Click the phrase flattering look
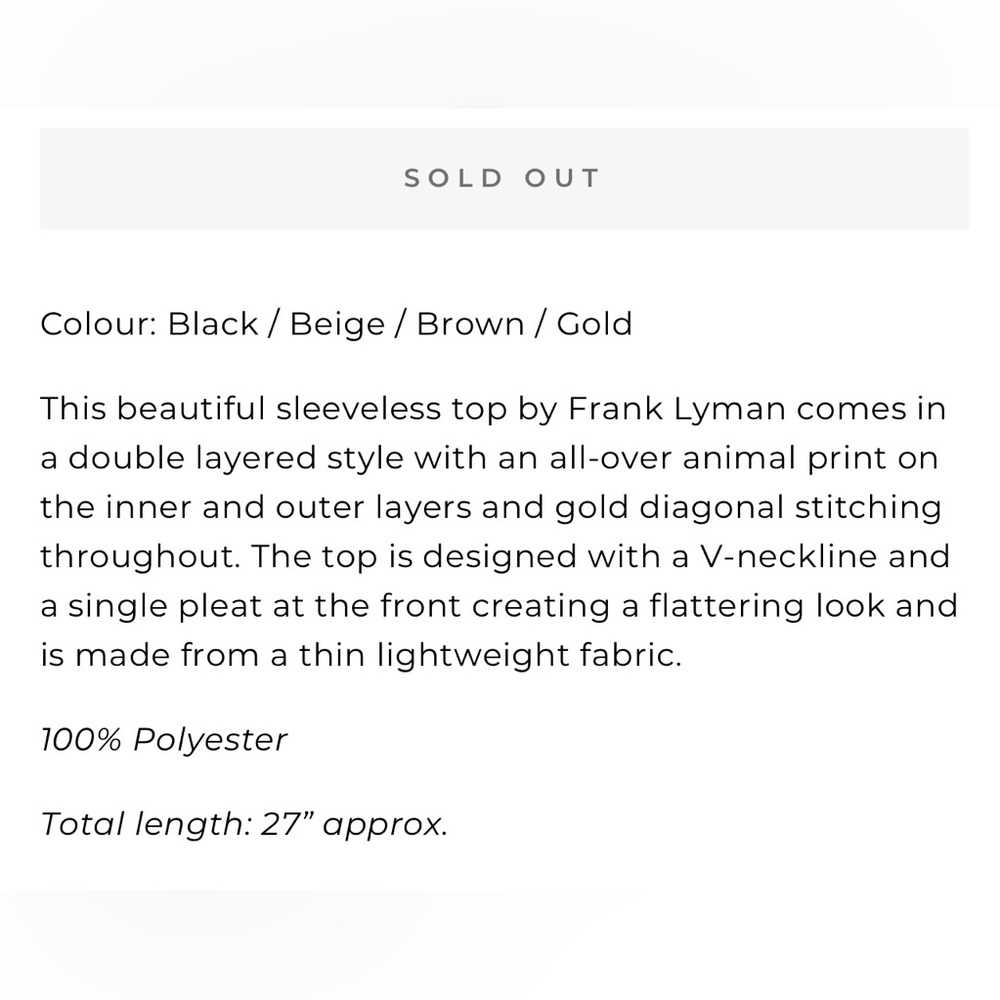1000x1000 pixels. tap(767, 606)
